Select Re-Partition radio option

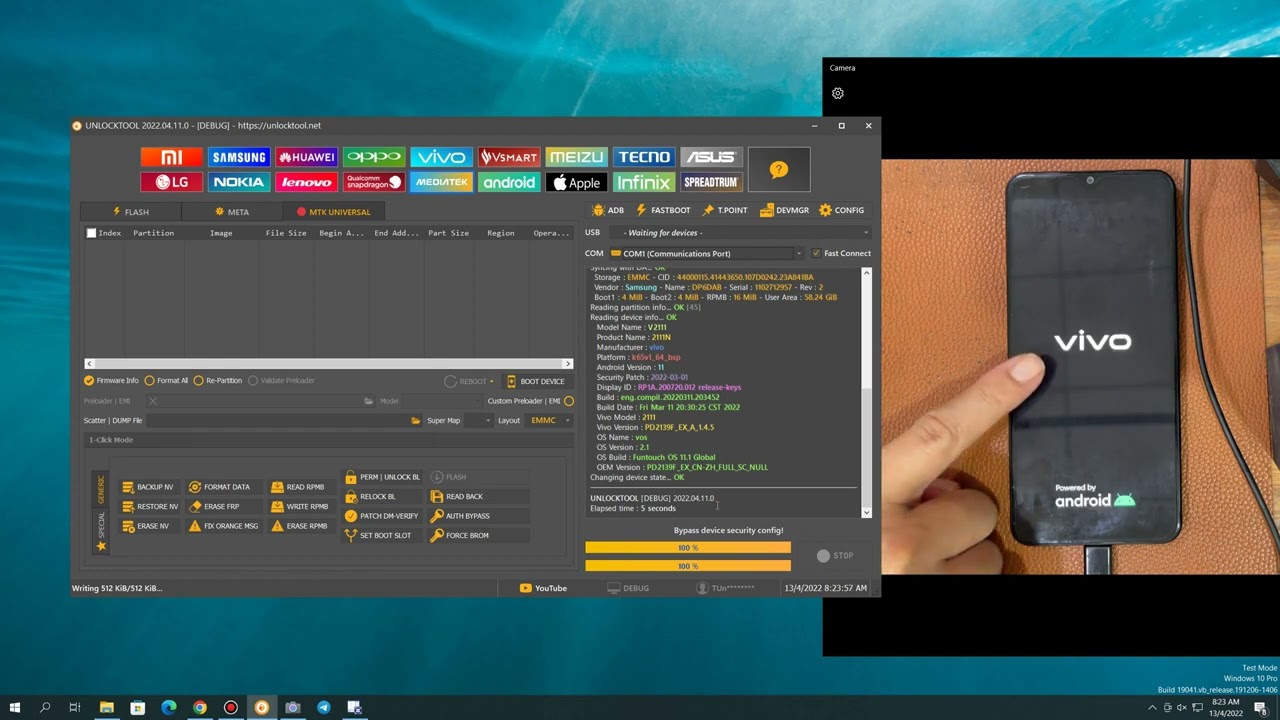[217, 381]
